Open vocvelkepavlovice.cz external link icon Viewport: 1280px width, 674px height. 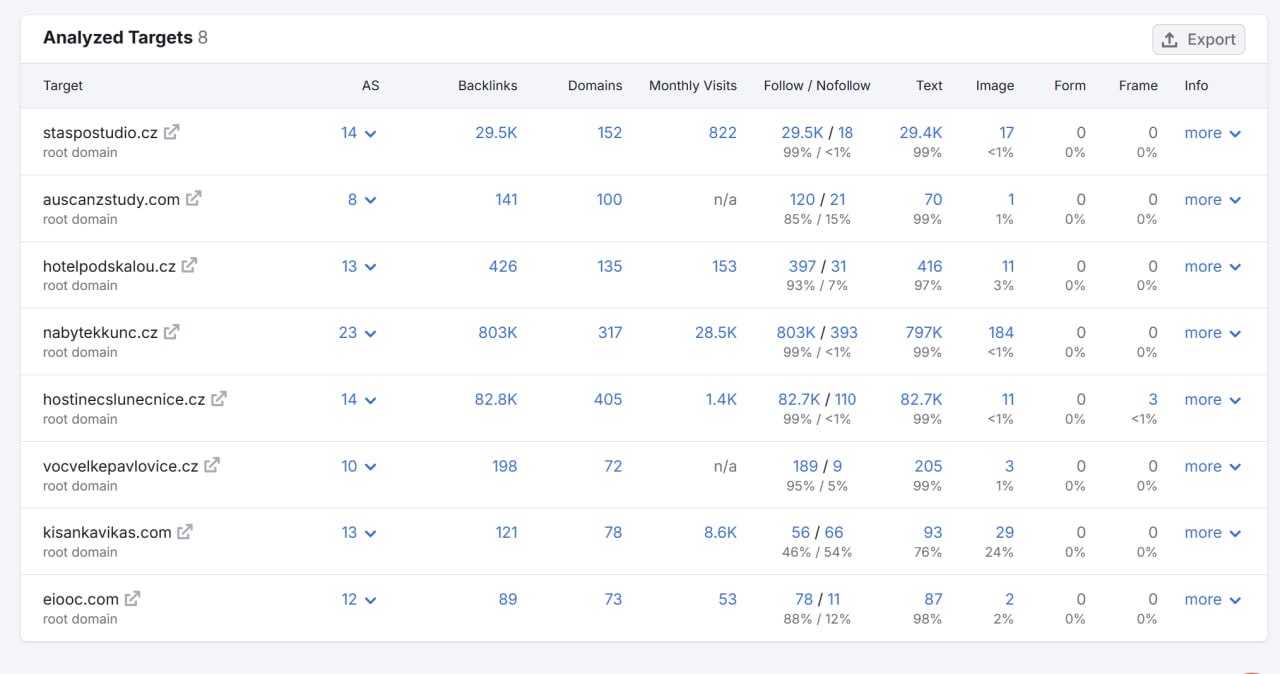click(x=212, y=466)
